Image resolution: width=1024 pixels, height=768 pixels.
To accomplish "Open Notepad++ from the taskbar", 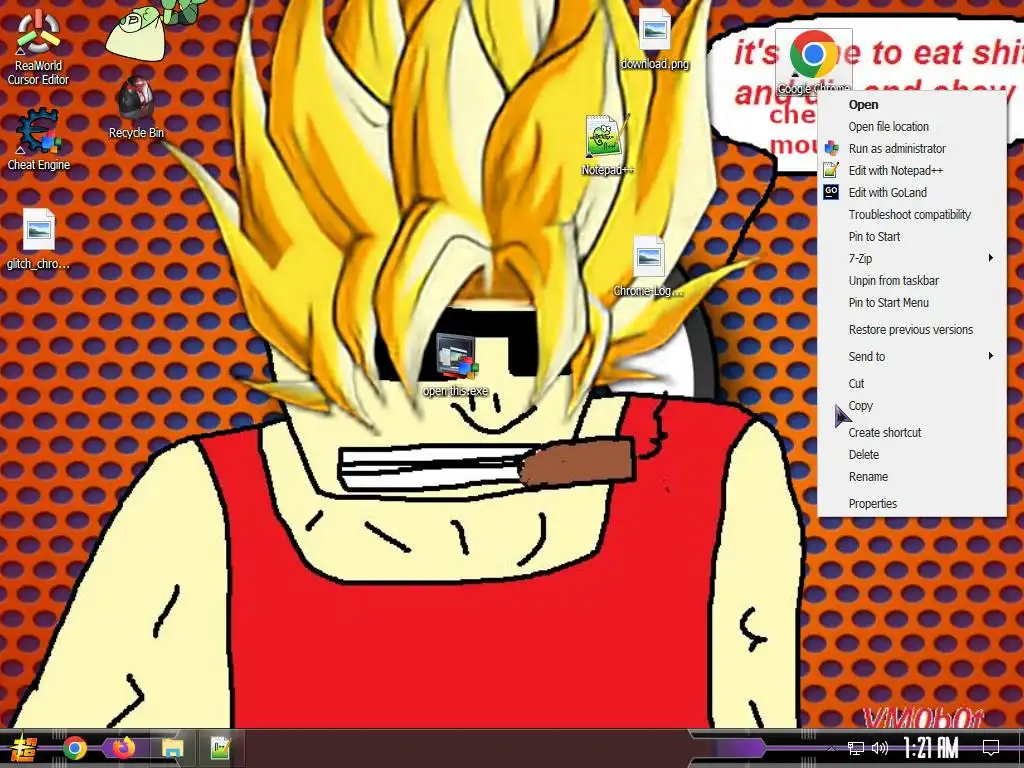I will tap(221, 748).
